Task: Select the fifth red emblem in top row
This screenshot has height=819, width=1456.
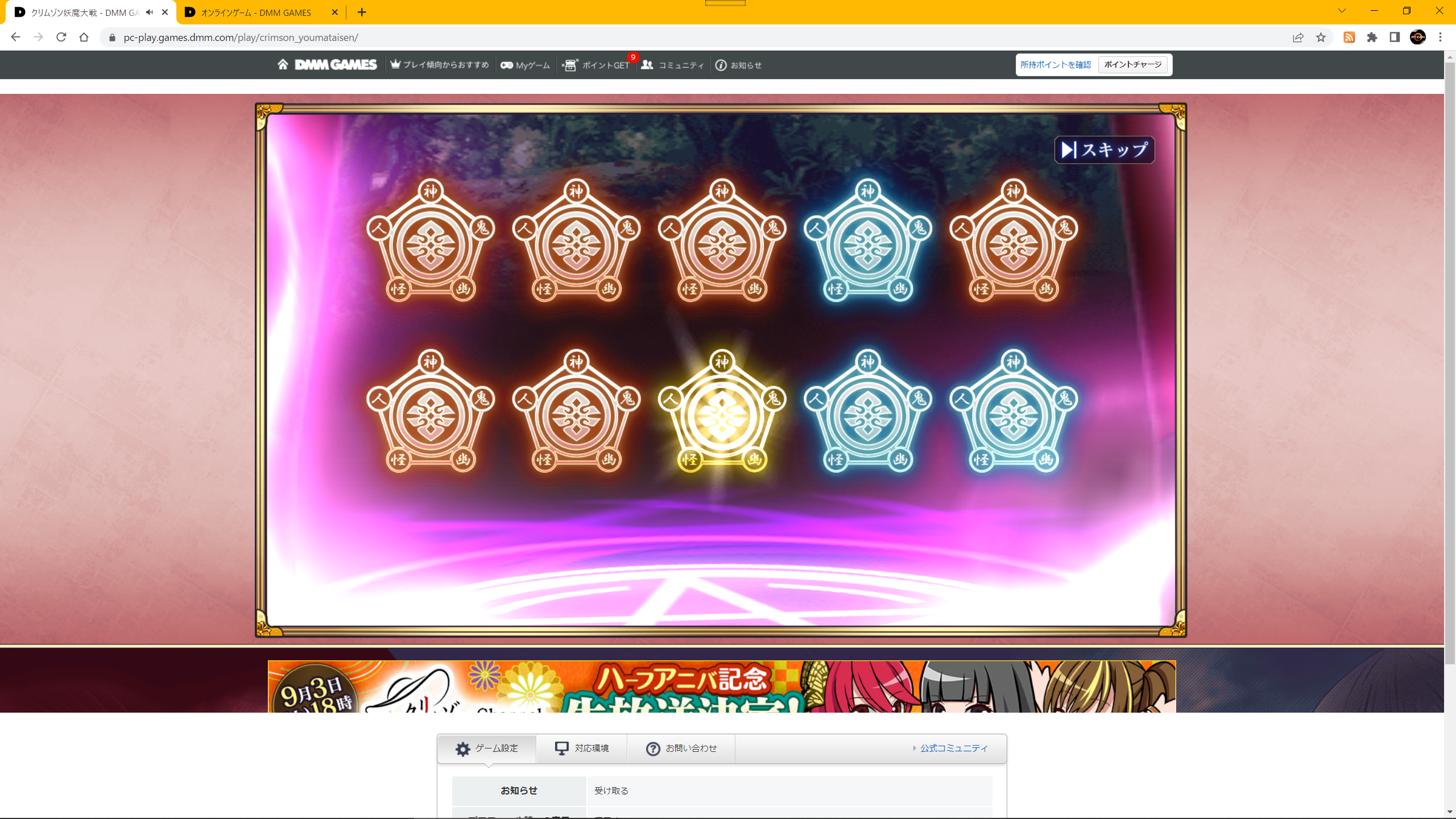Action: coord(1014,241)
